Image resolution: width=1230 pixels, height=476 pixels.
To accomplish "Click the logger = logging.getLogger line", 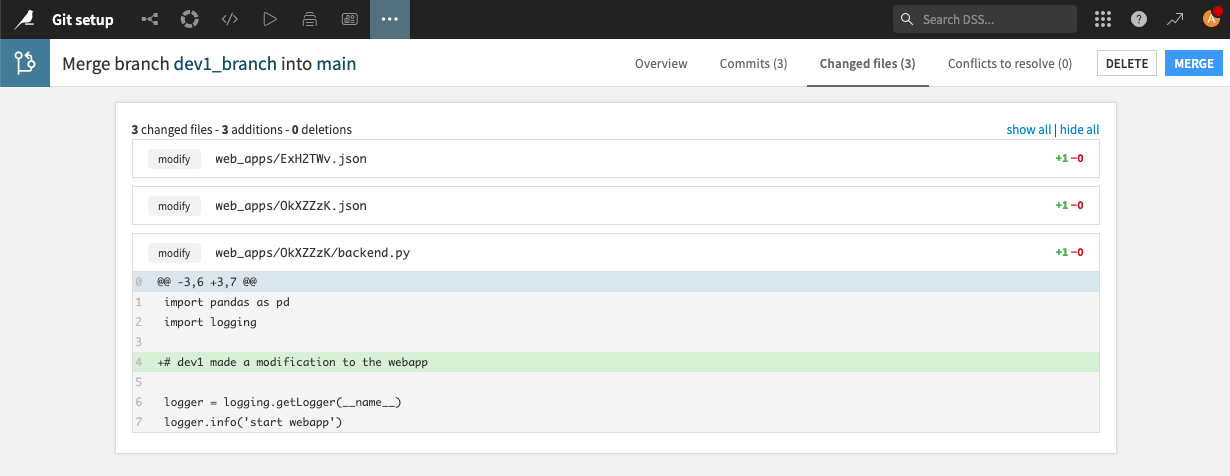I will [x=616, y=402].
